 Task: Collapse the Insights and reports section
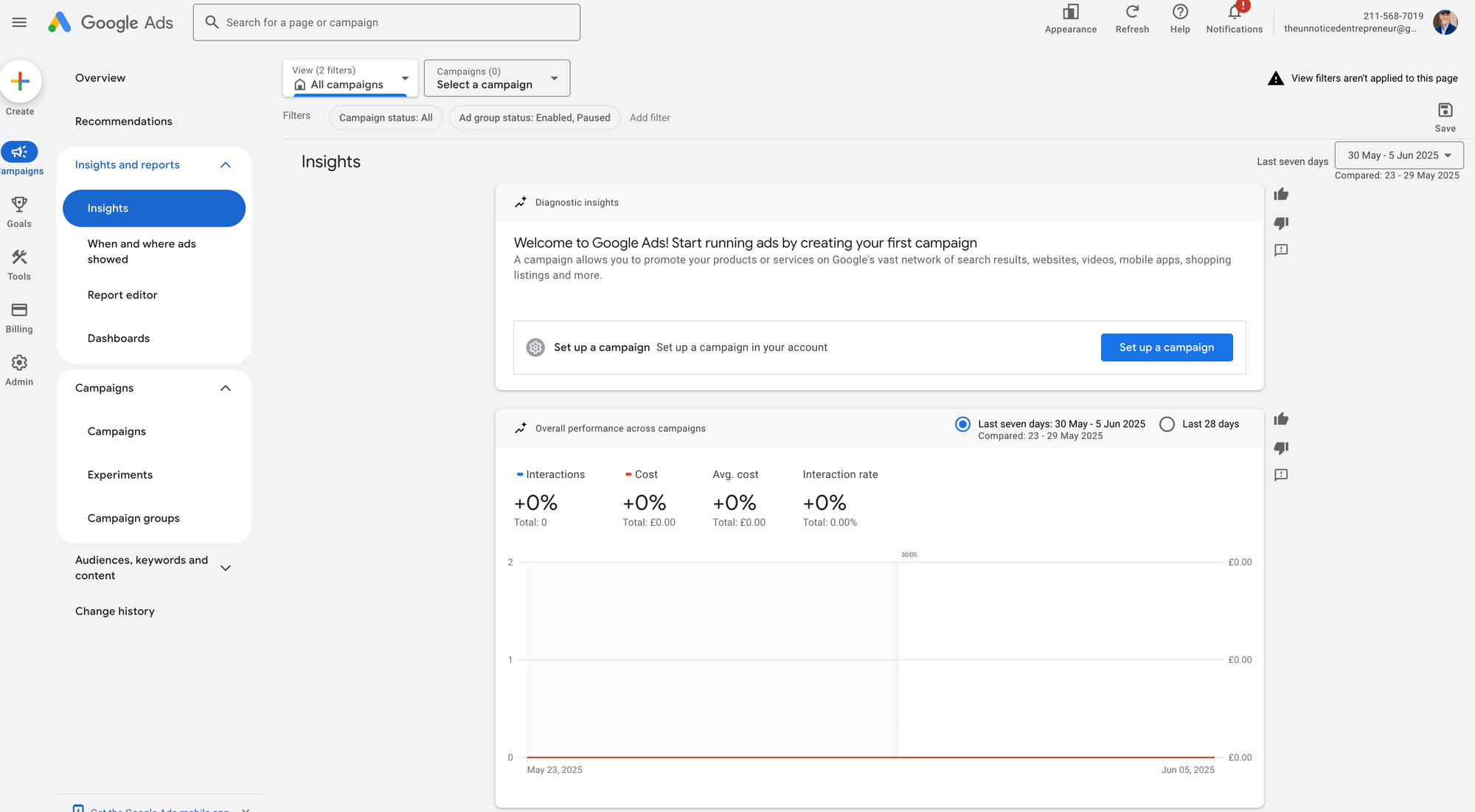[226, 165]
